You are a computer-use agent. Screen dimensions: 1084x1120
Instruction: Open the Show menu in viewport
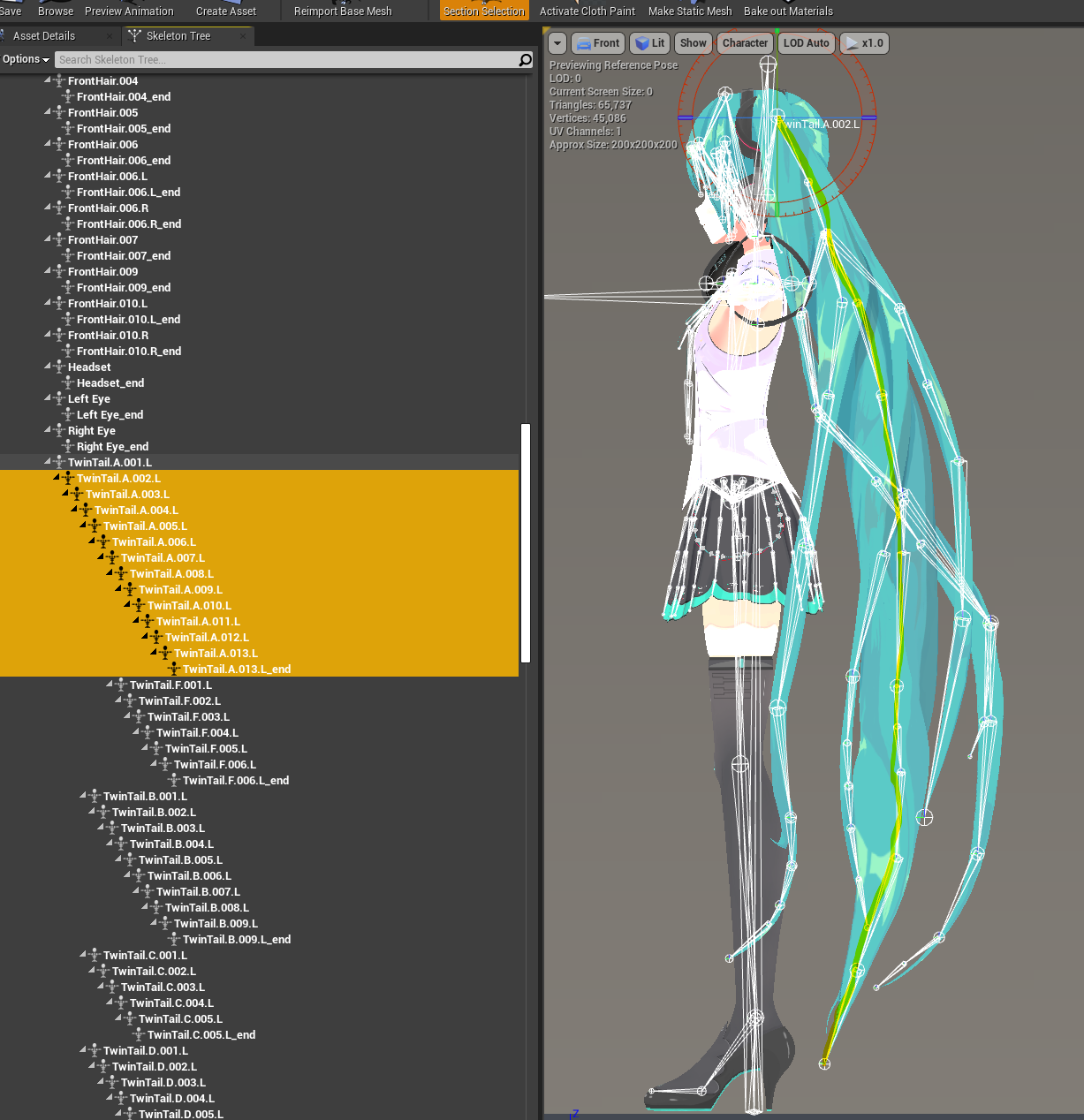pyautogui.click(x=694, y=43)
